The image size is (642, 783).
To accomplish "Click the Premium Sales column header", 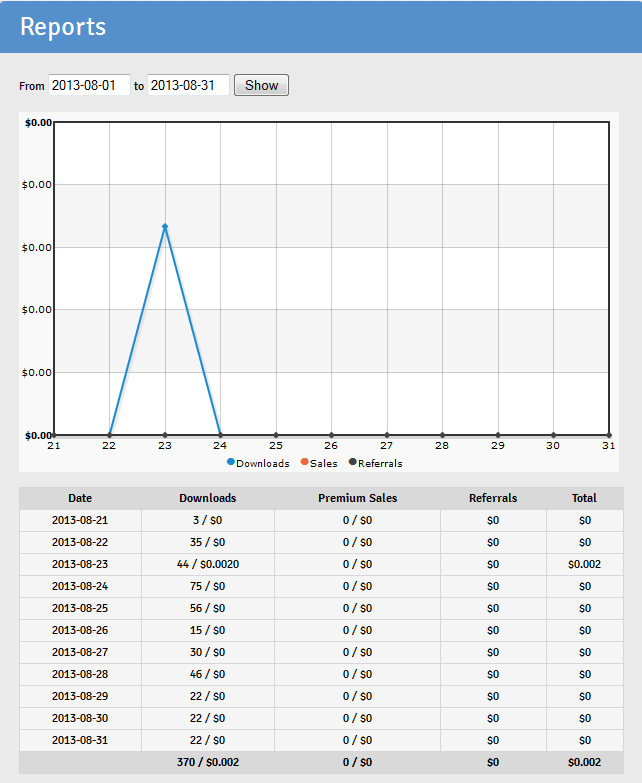I will click(x=357, y=498).
